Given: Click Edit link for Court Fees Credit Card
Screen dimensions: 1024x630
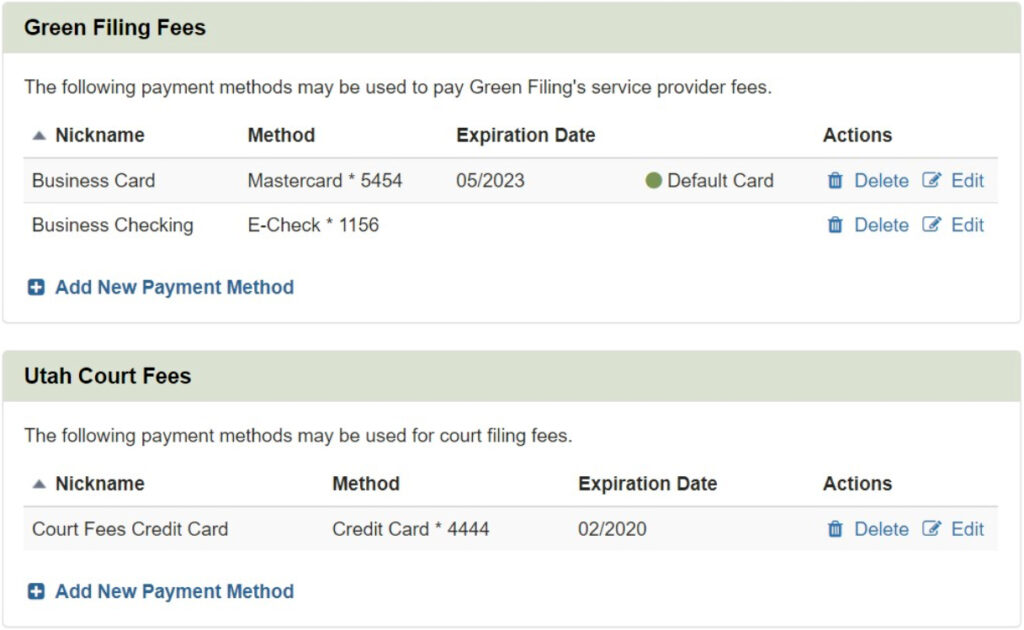Looking at the screenshot, I should pyautogui.click(x=967, y=529).
